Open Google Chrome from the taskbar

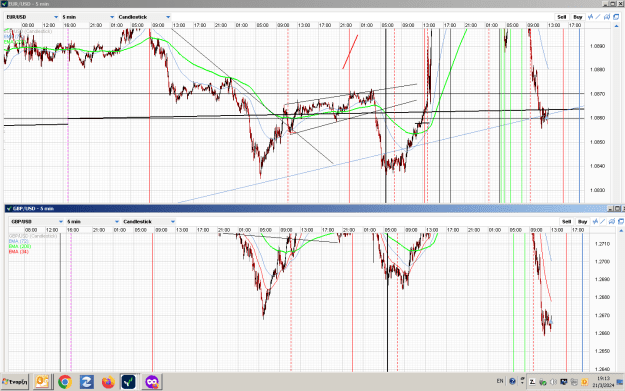pyautogui.click(x=65, y=382)
